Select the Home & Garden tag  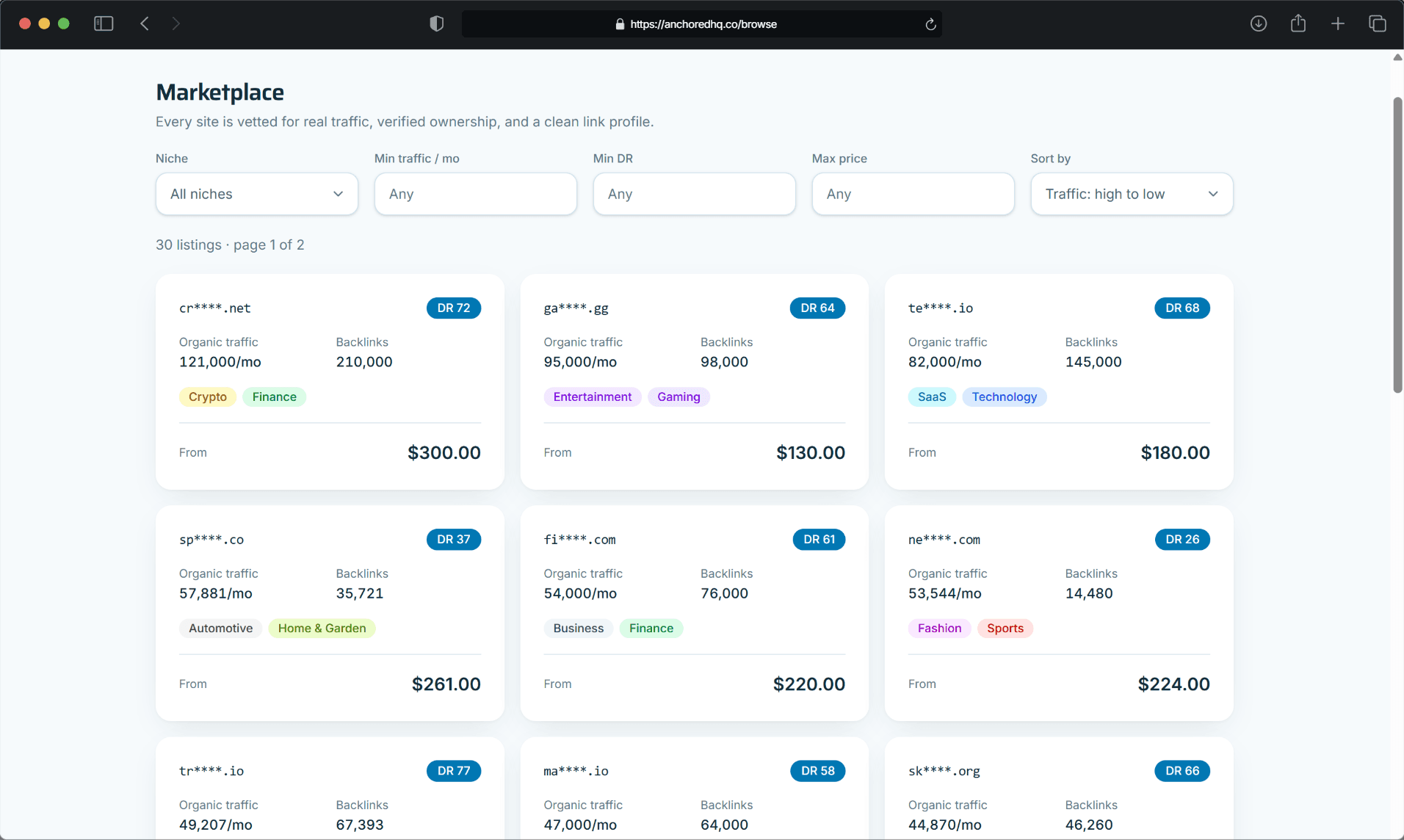coord(322,629)
